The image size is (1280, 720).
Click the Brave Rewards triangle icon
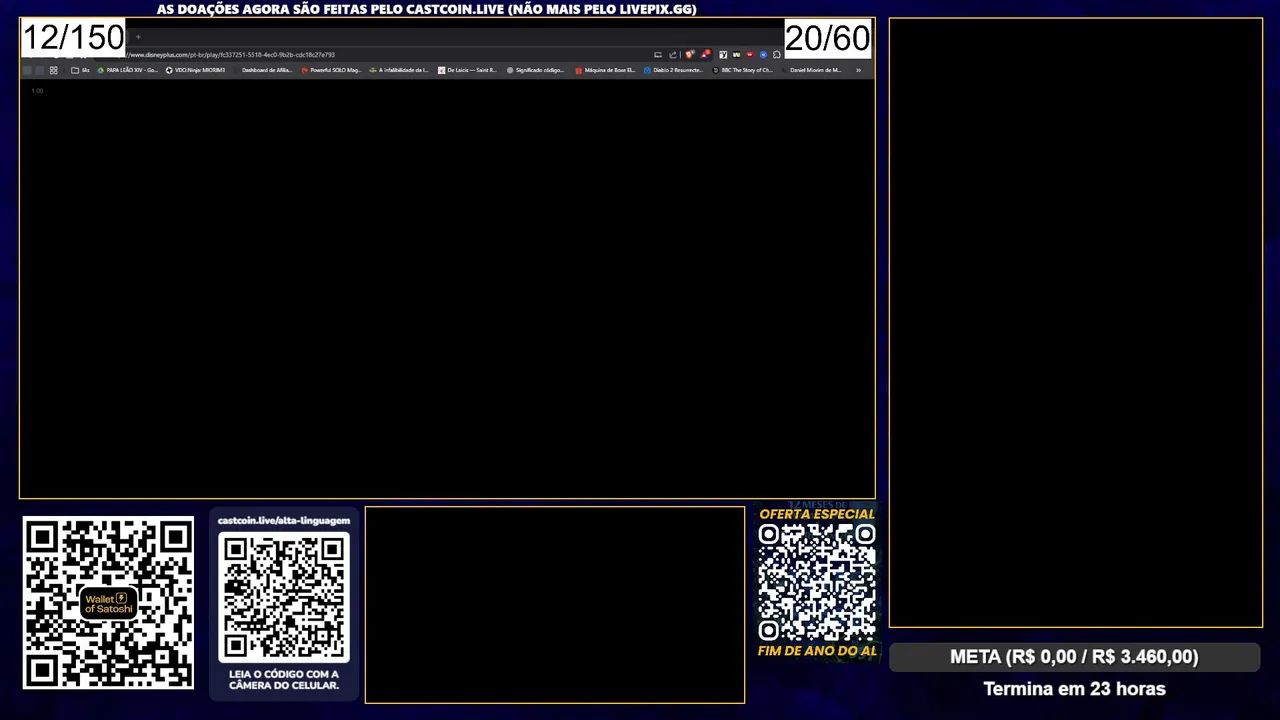tap(706, 55)
